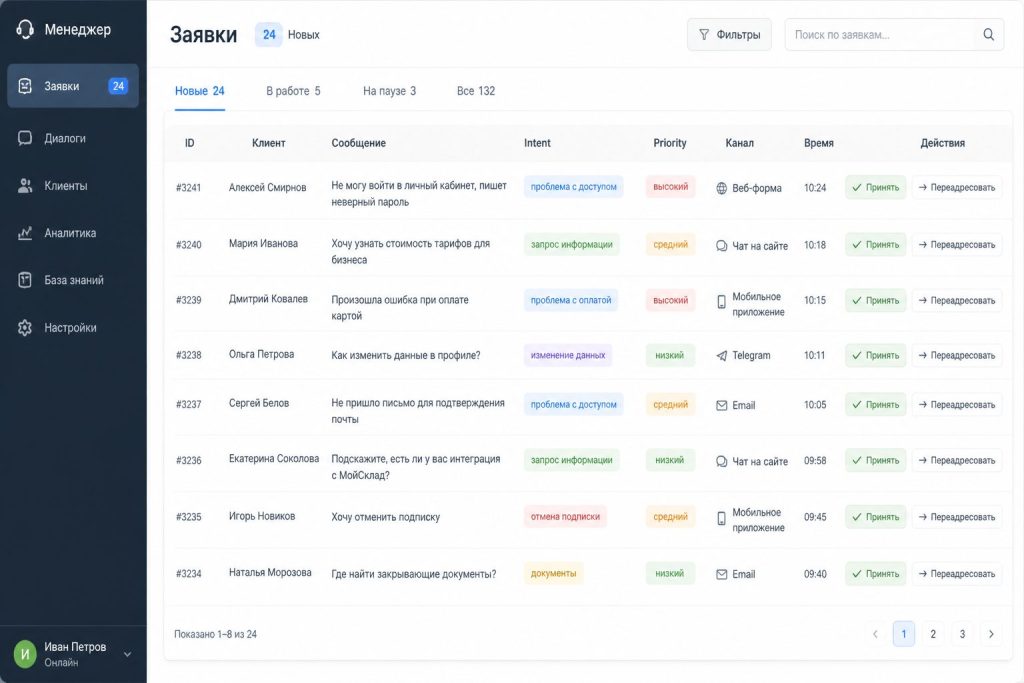The image size is (1024, 683).
Task: Open Клиенты people icon in sidebar
Action: click(25, 185)
